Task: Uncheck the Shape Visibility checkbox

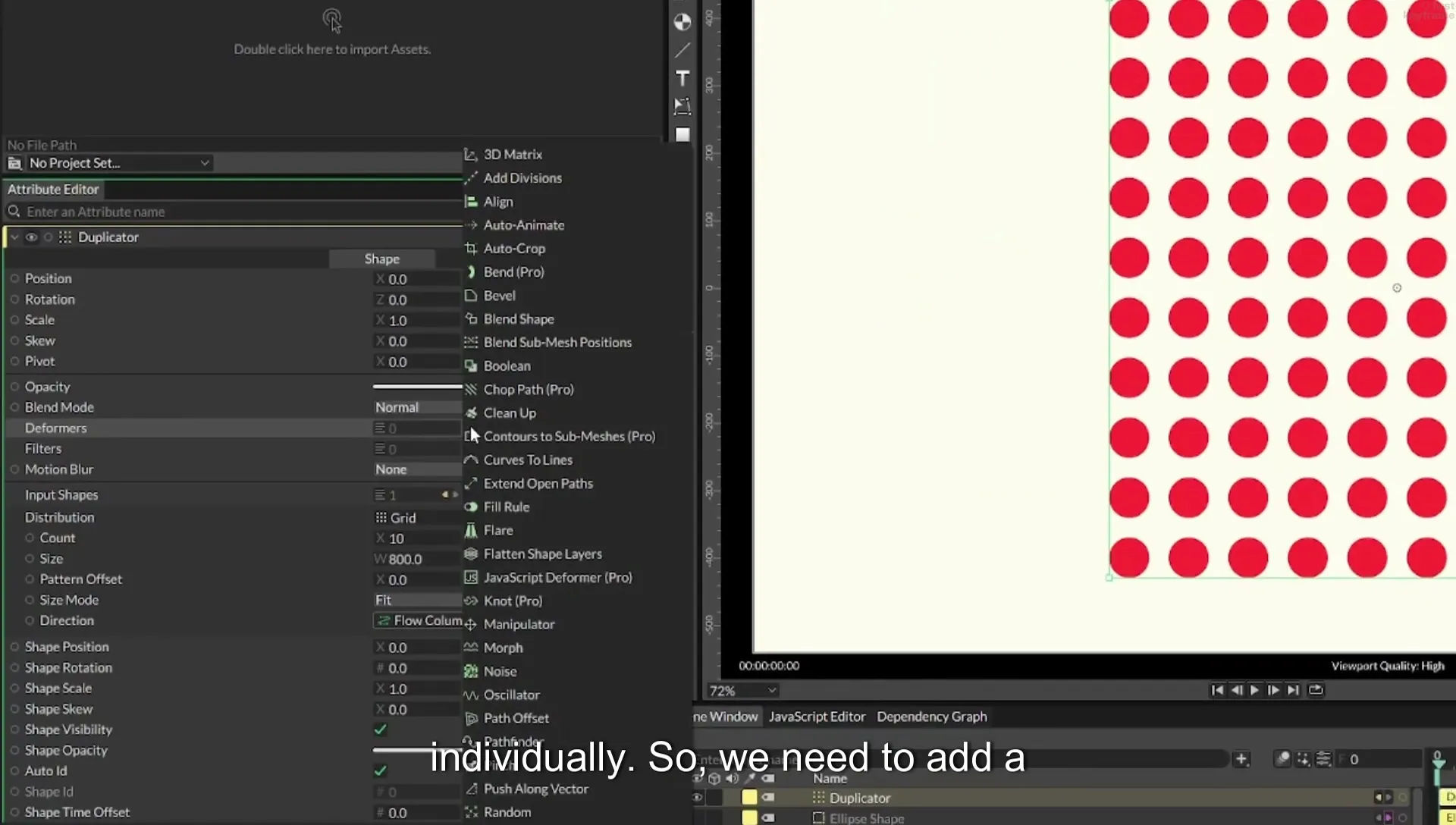Action: pos(381,729)
